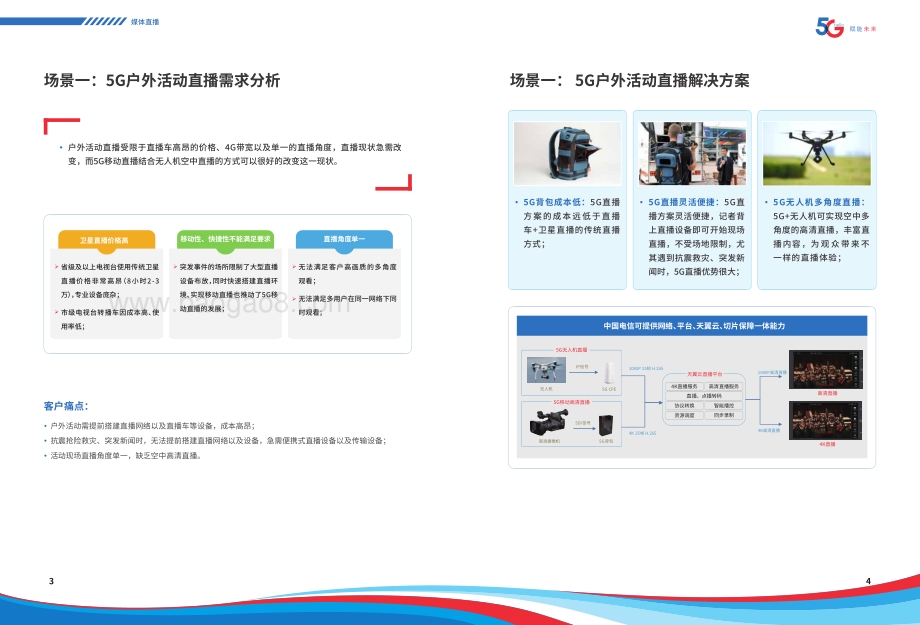Click the reporter with backpack photo
920x625 pixels.
click(x=692, y=154)
